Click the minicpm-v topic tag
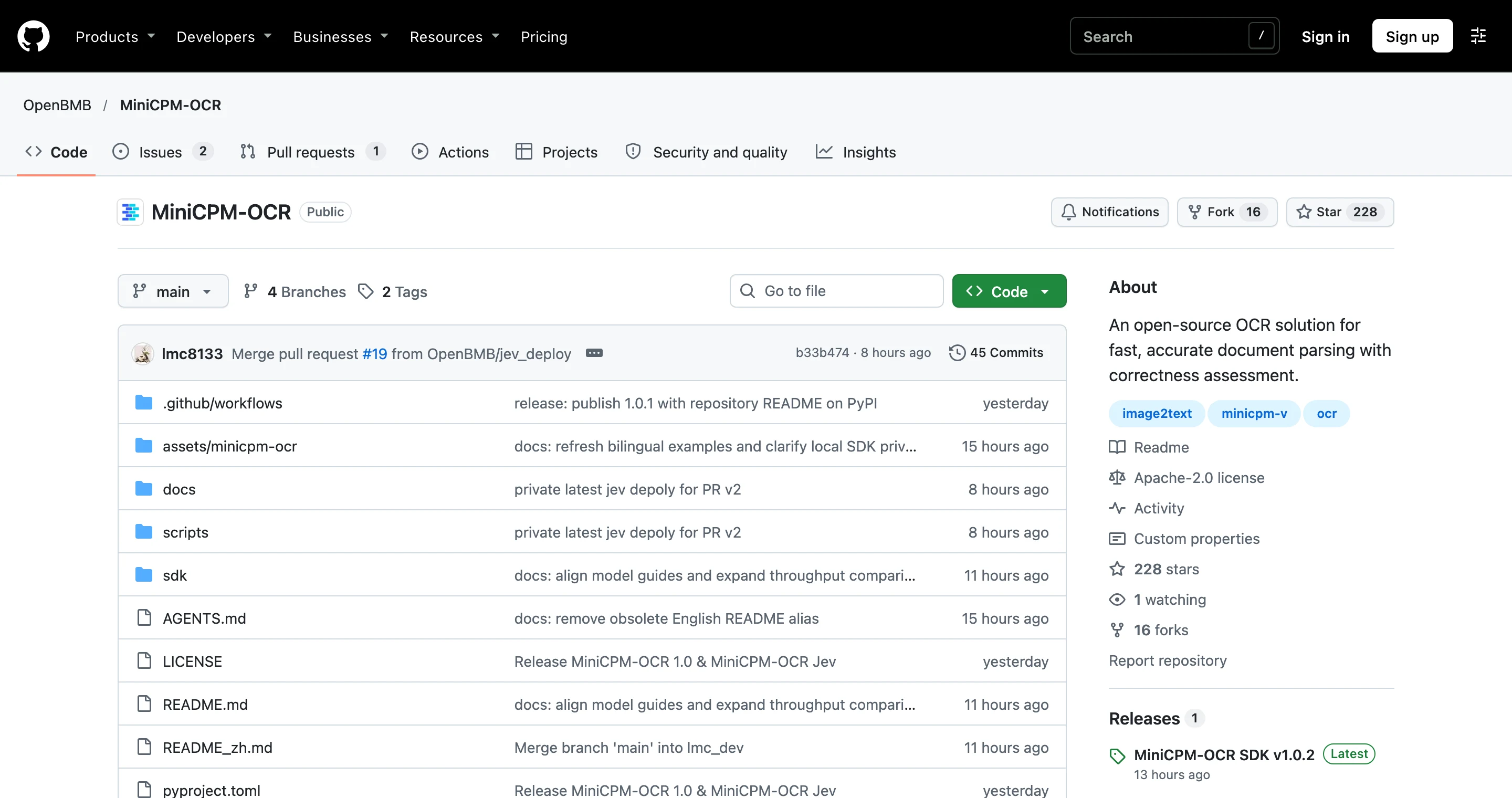Screen dimensions: 1512x798 tap(1254, 414)
